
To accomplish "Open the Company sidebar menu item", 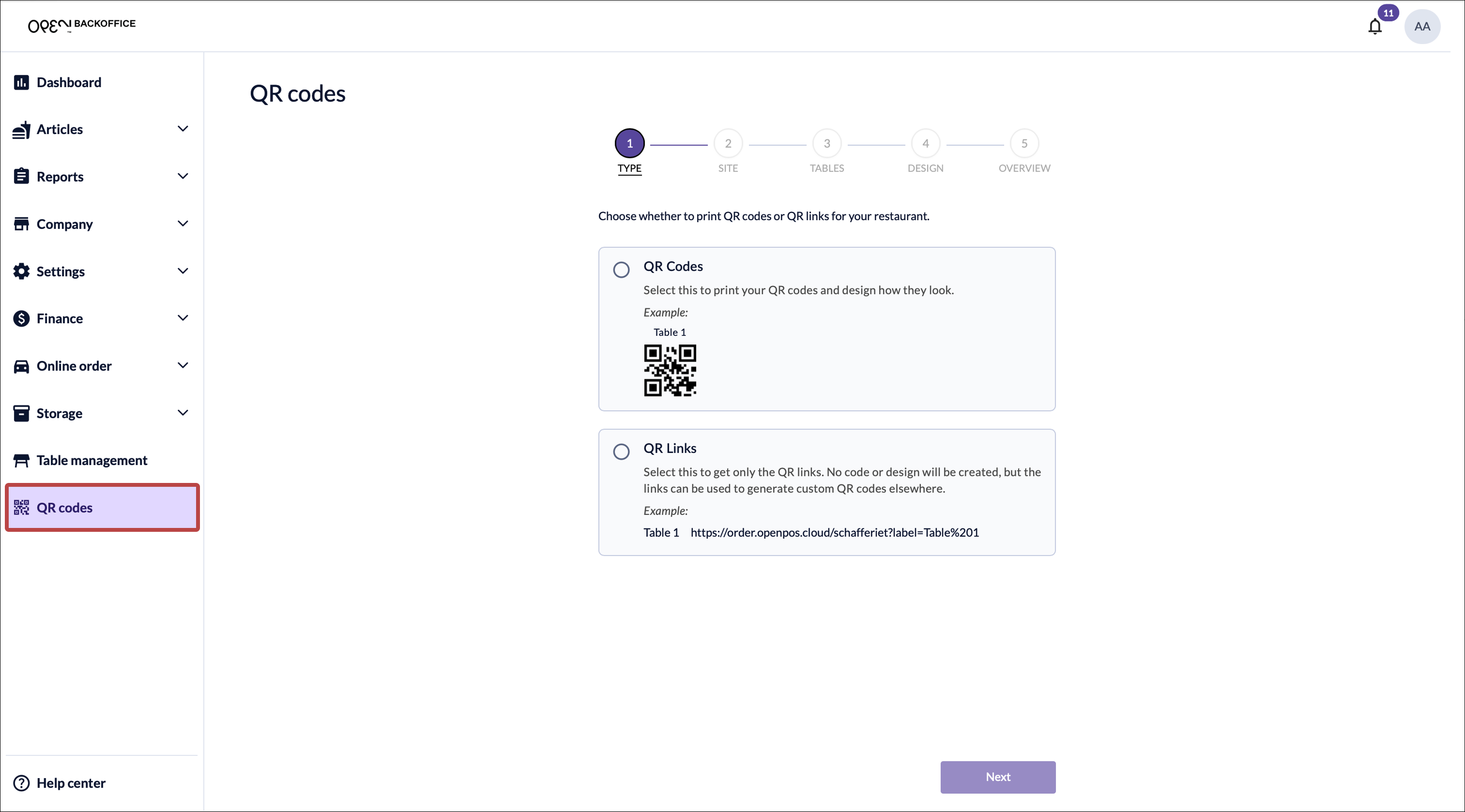I will pos(64,224).
